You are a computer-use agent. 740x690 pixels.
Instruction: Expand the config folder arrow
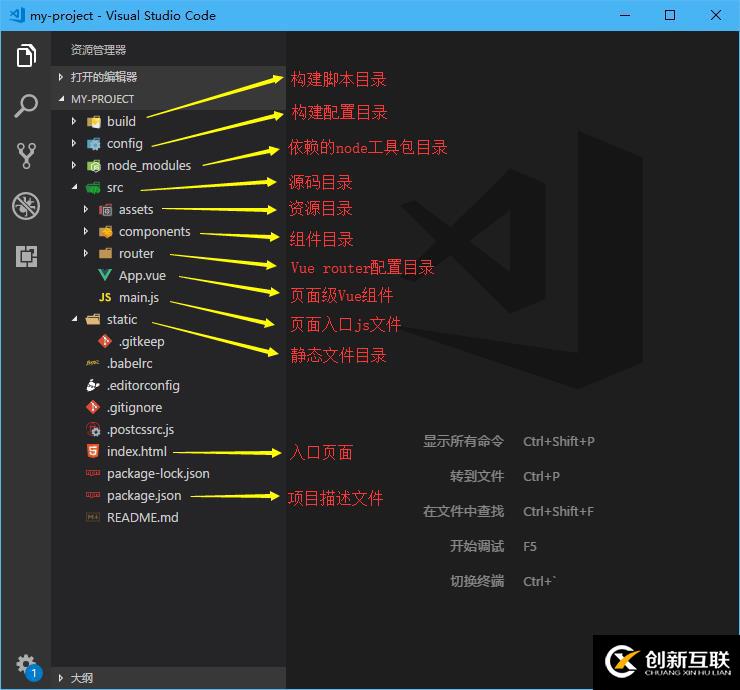(x=74, y=143)
